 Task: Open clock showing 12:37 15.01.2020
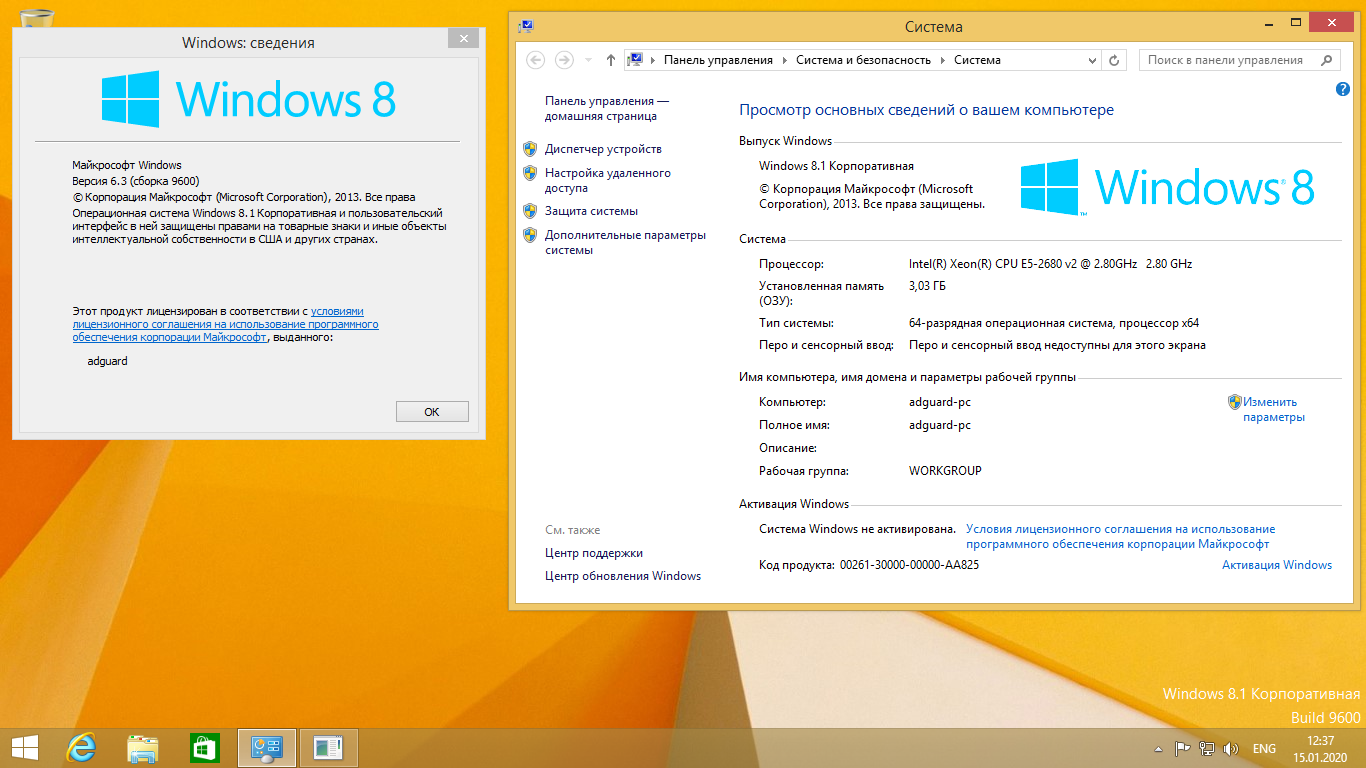1321,749
